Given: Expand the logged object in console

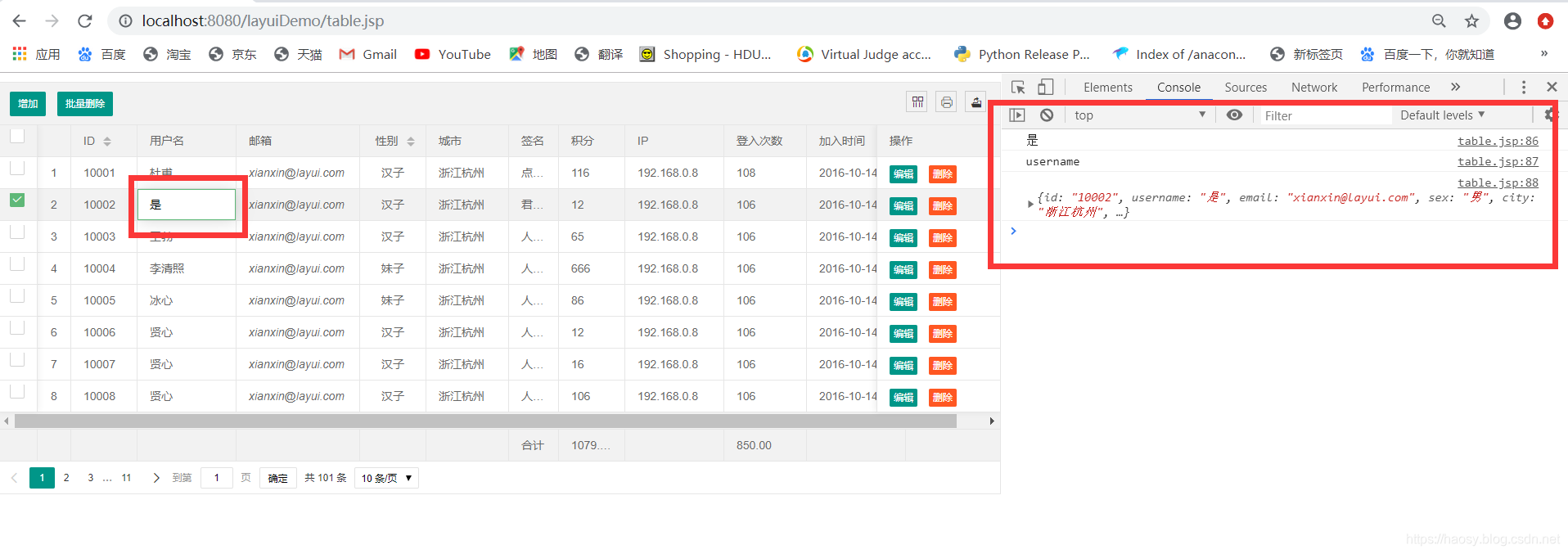Looking at the screenshot, I should click(1030, 204).
